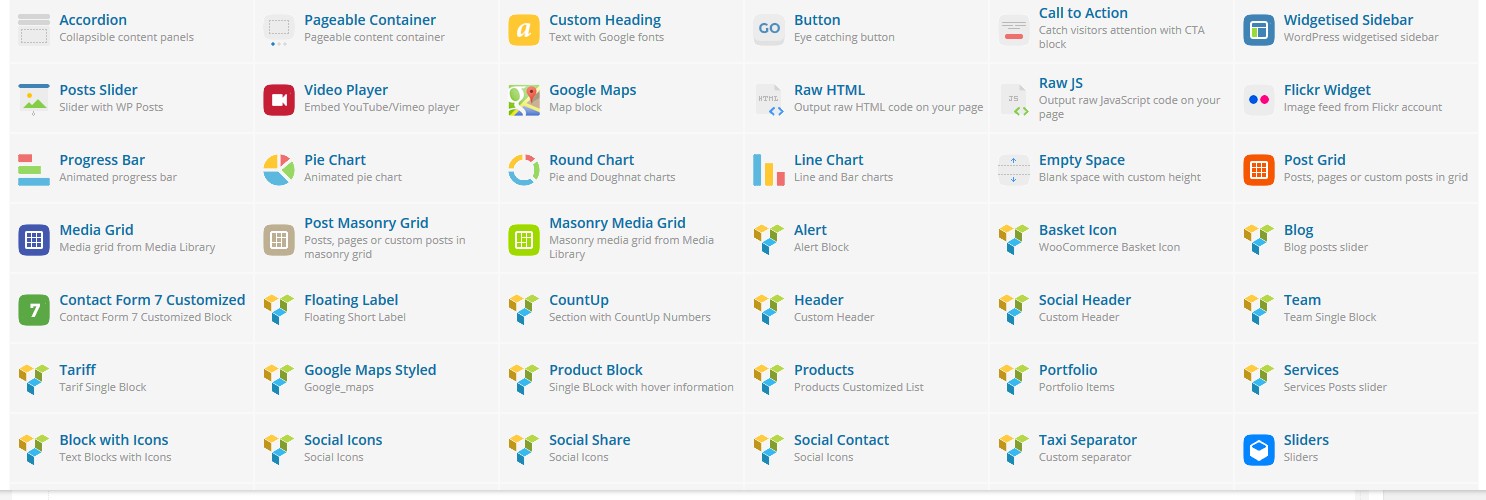Choose the Posts Slider element

[x=132, y=98]
